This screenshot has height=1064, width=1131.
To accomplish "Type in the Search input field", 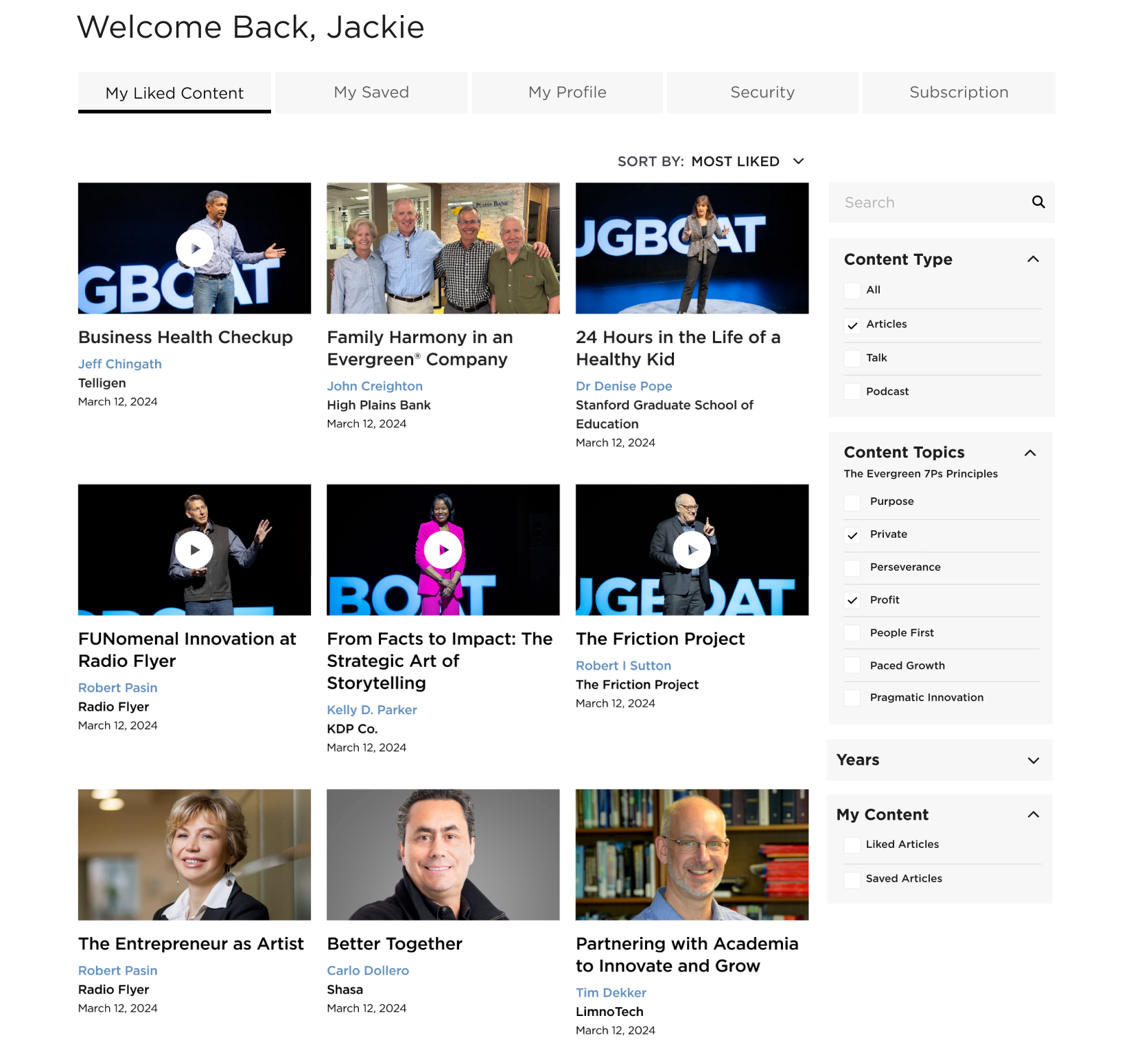I will 930,202.
